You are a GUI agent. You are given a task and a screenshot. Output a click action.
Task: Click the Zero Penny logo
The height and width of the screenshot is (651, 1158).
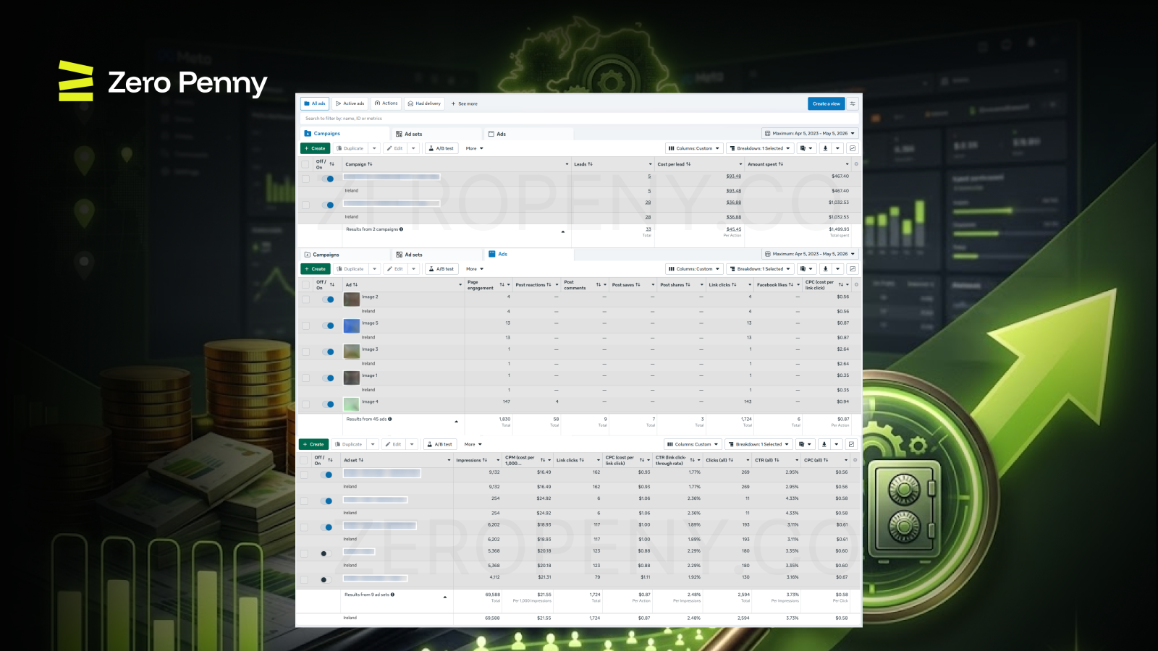point(162,81)
